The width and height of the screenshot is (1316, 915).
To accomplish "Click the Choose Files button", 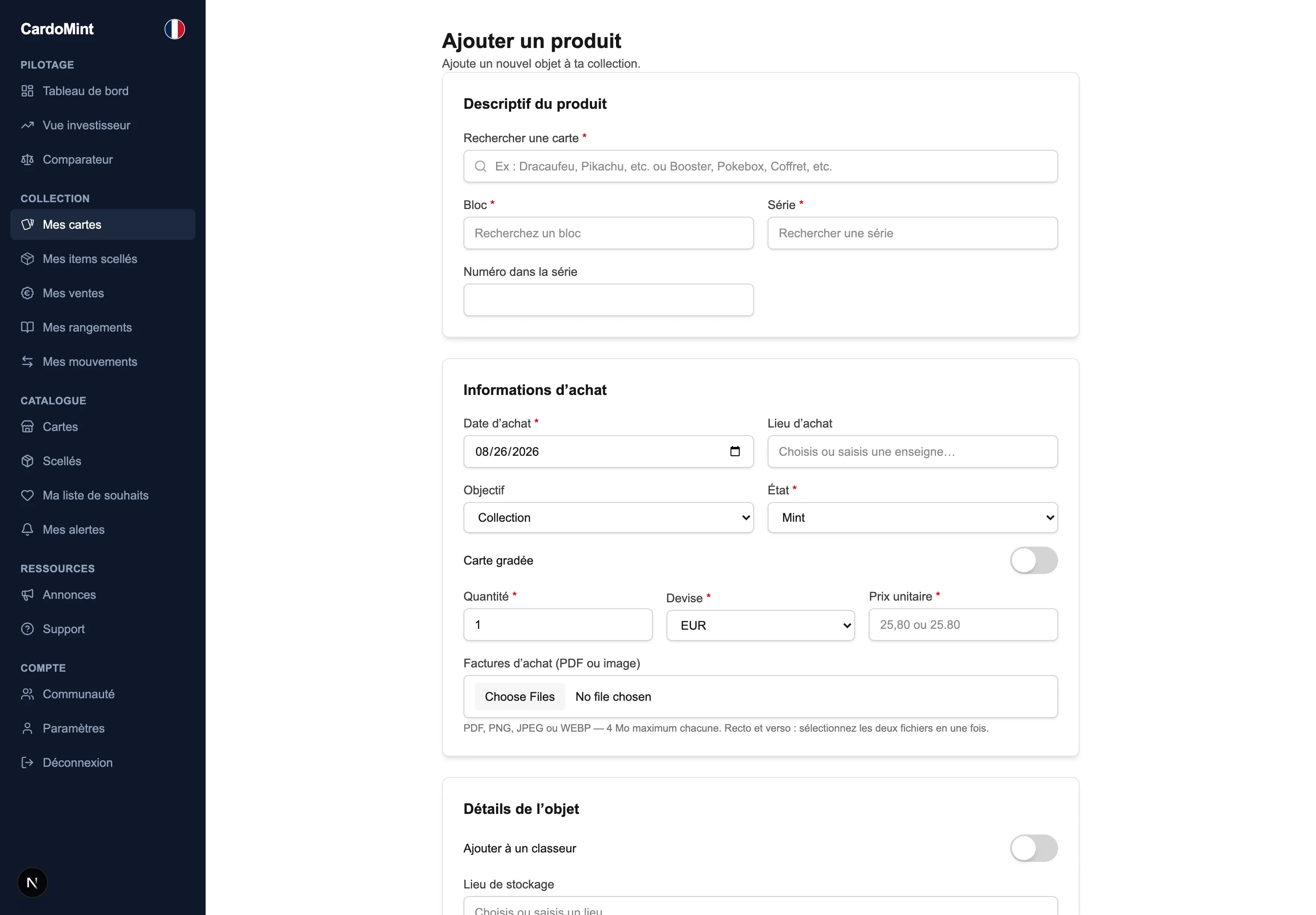I will click(x=519, y=697).
